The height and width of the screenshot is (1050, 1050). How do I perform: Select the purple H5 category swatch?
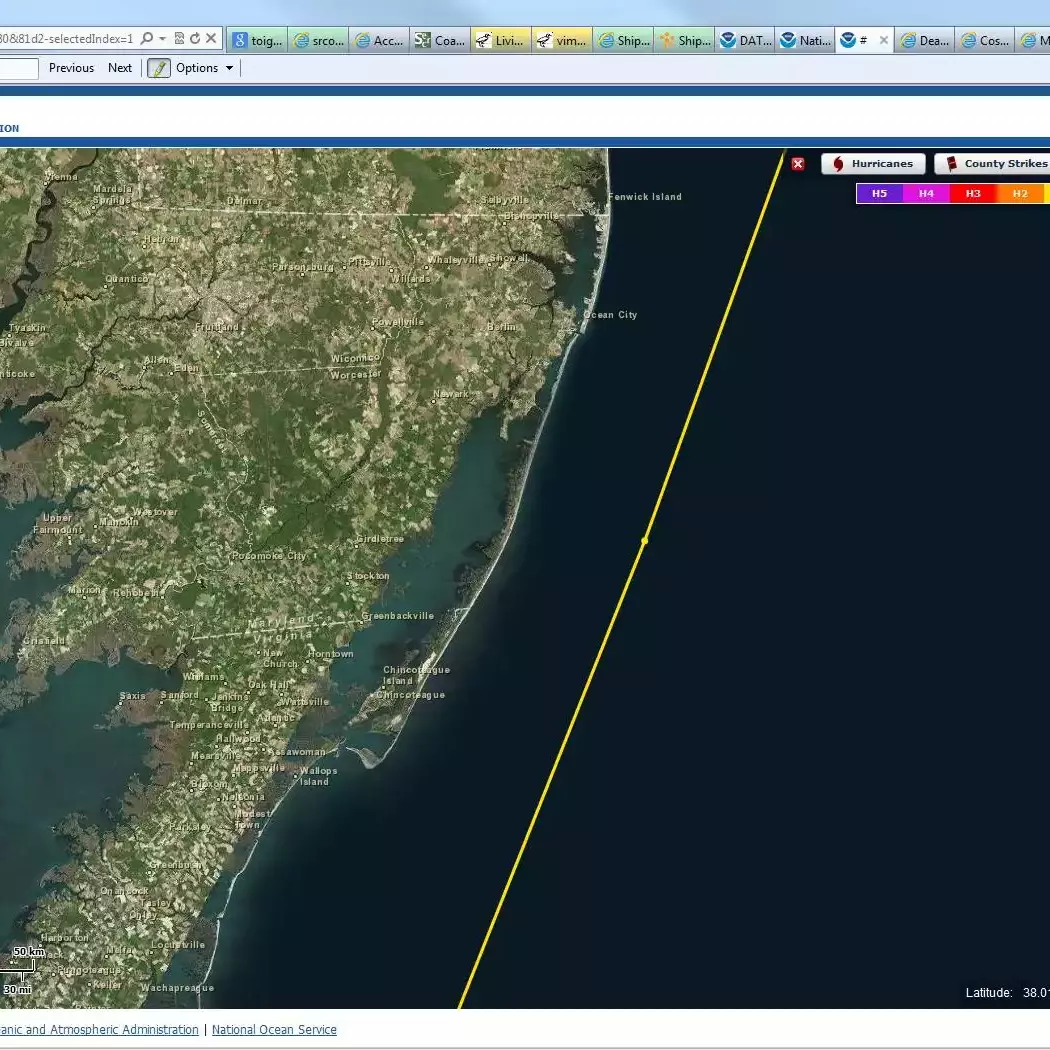(x=879, y=193)
